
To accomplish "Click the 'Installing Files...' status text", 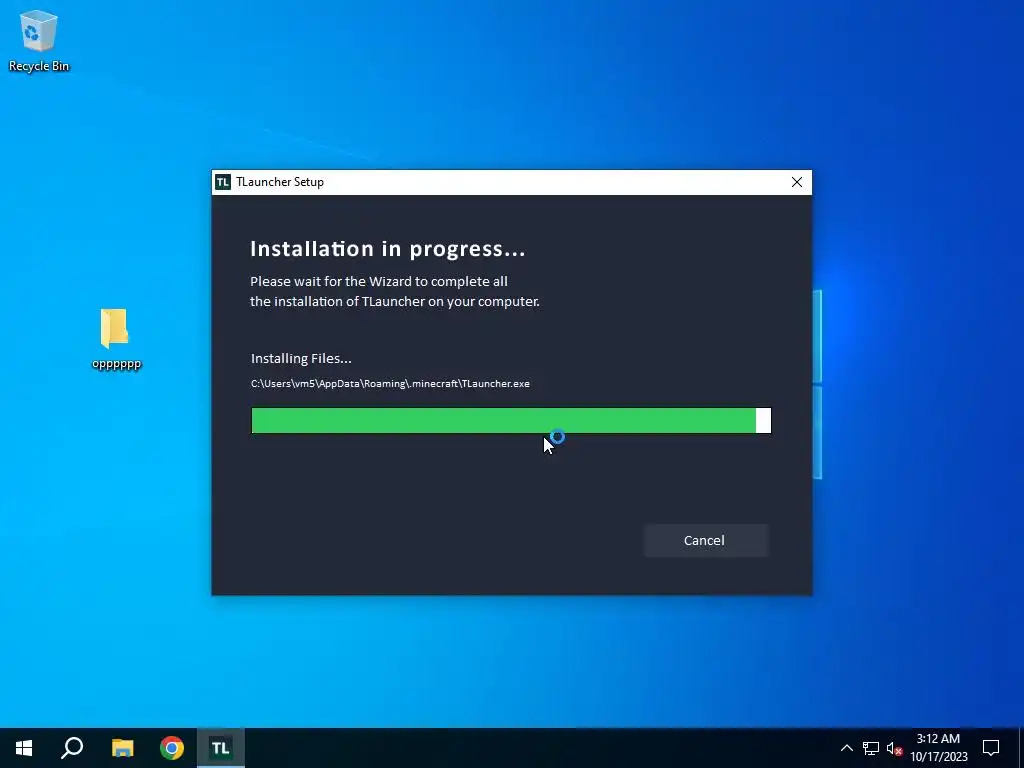I will [301, 359].
